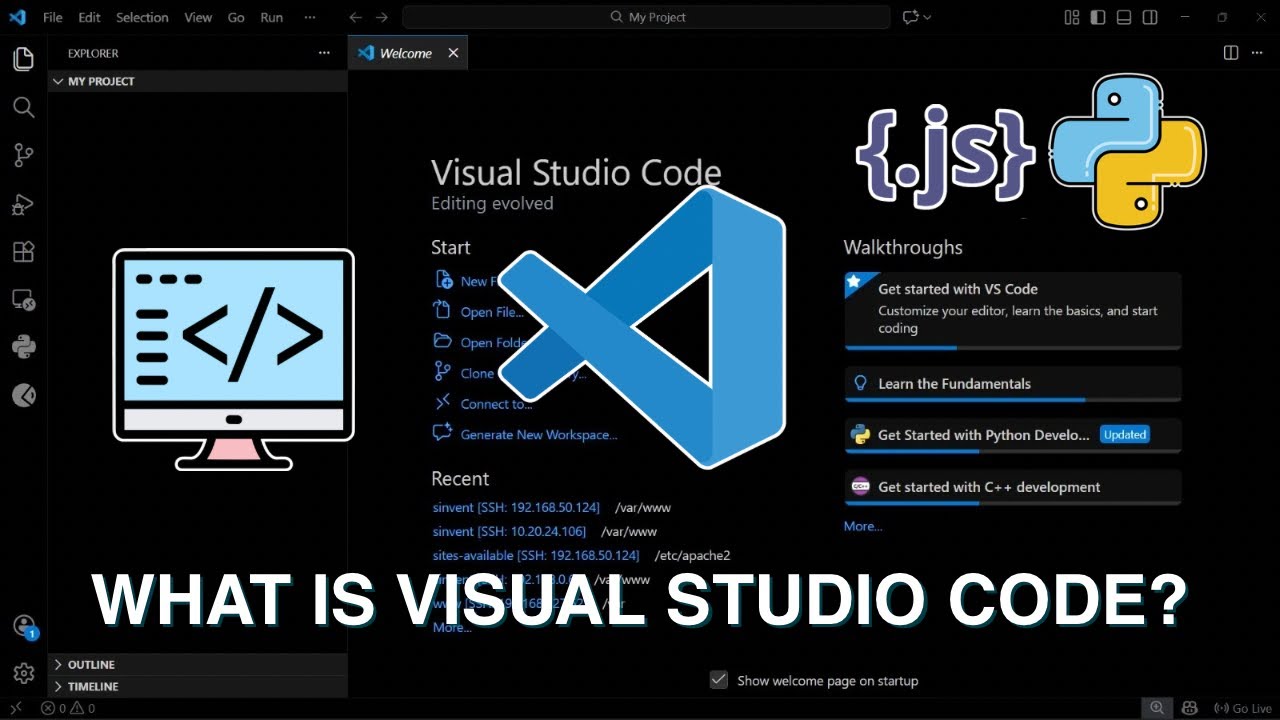This screenshot has height=720, width=1280.
Task: Click the Editing evolved subtitle
Action: coord(492,203)
